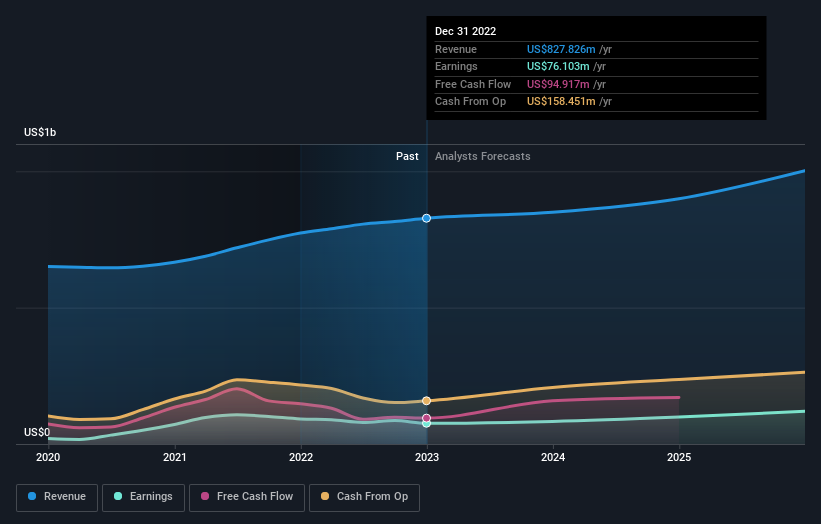The image size is (821, 524).
Task: Click the 2024 x-axis label
Action: (x=553, y=457)
